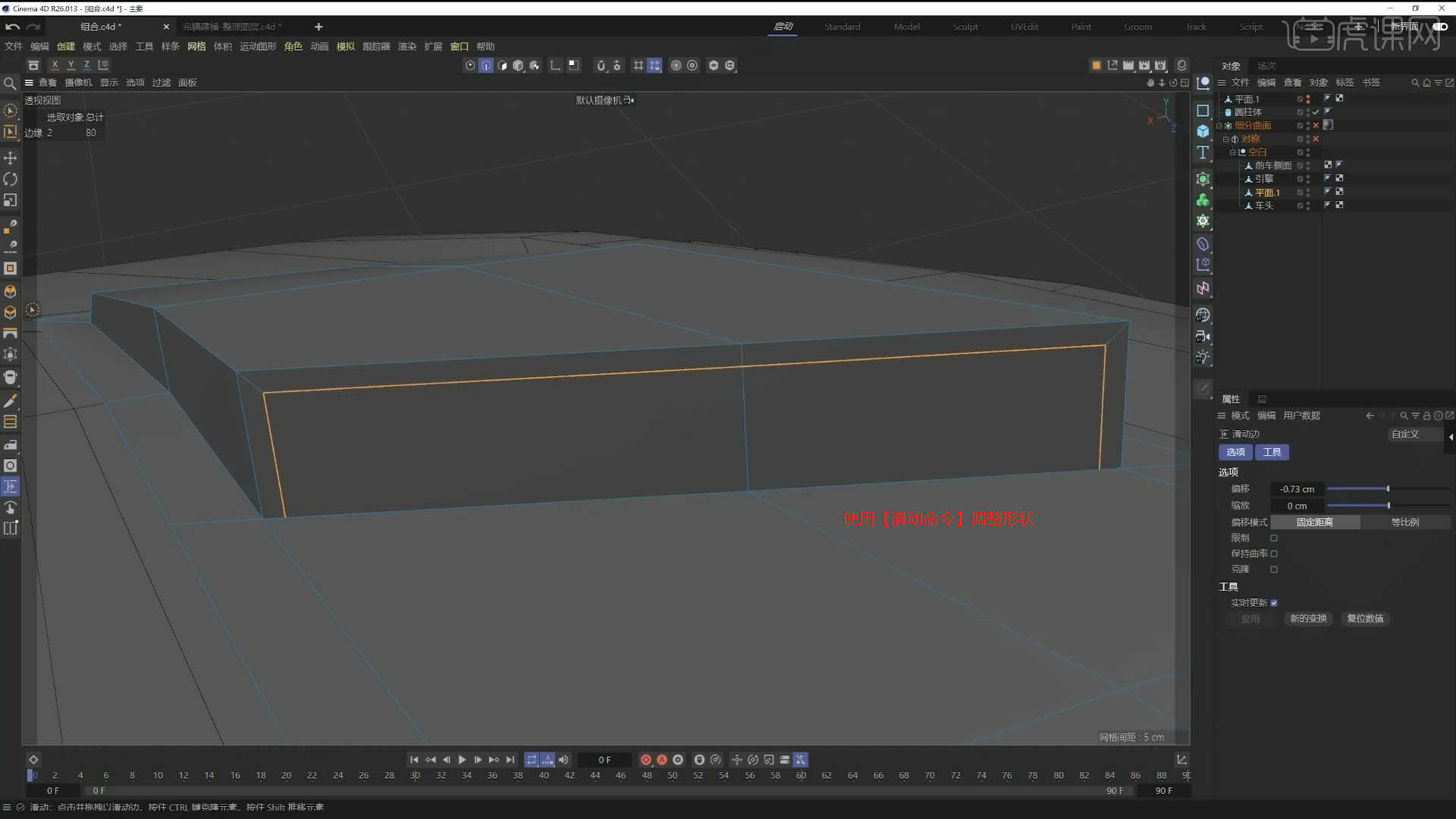
Task: Click the camera object icon
Action: pos(1203,336)
